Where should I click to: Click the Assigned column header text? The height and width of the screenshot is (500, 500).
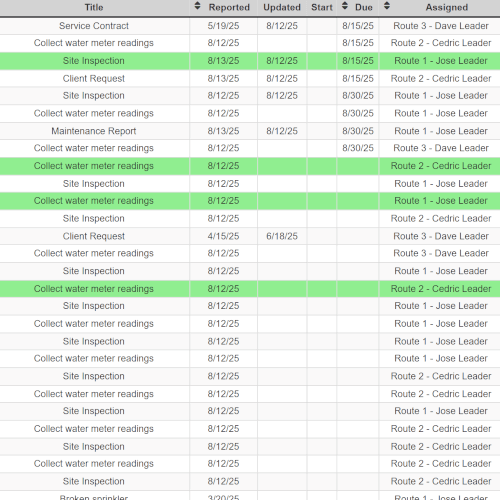[x=447, y=7]
